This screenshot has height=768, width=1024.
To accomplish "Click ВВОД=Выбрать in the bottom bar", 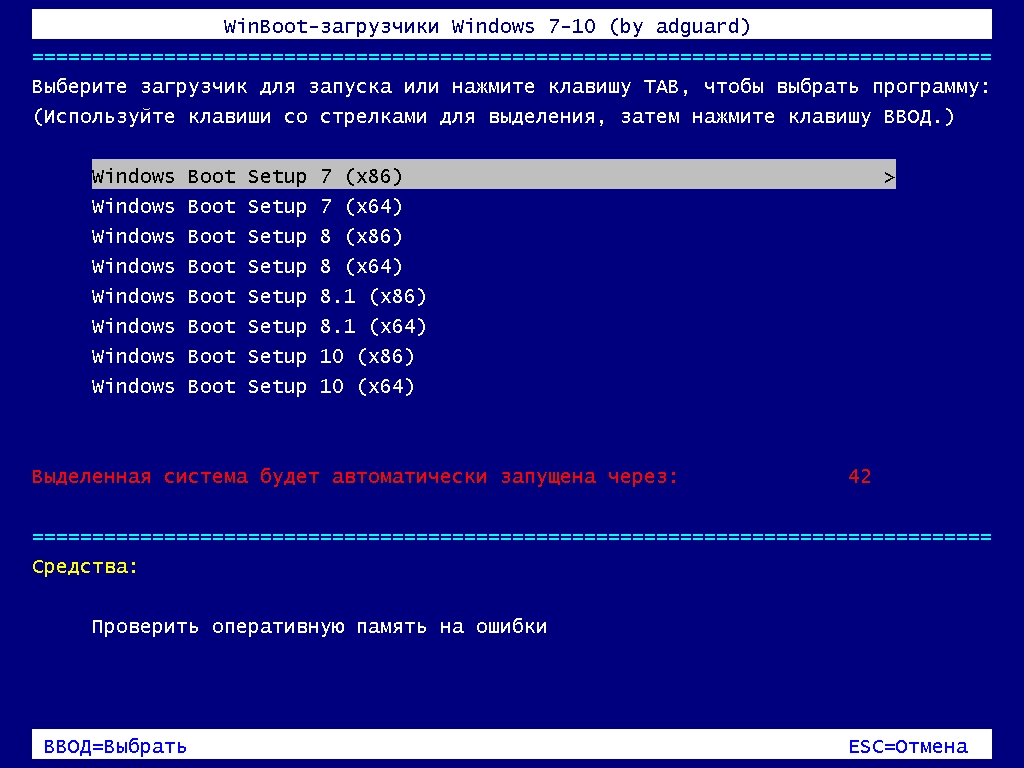I will click(115, 746).
